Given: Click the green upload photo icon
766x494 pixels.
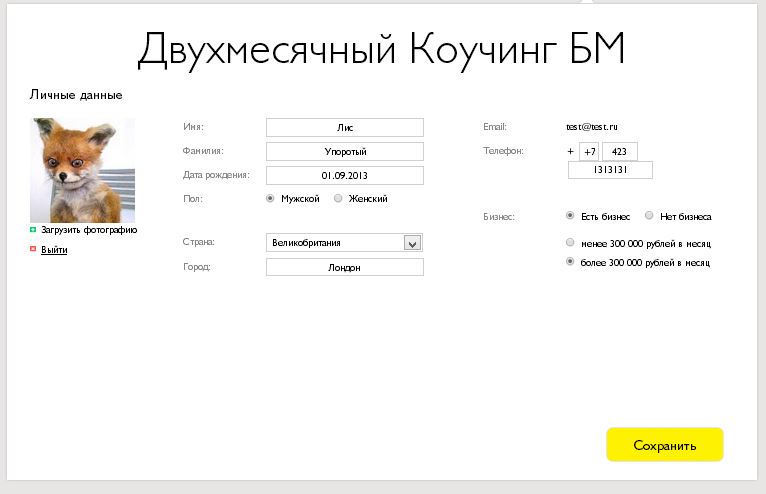Looking at the screenshot, I should (x=33, y=230).
